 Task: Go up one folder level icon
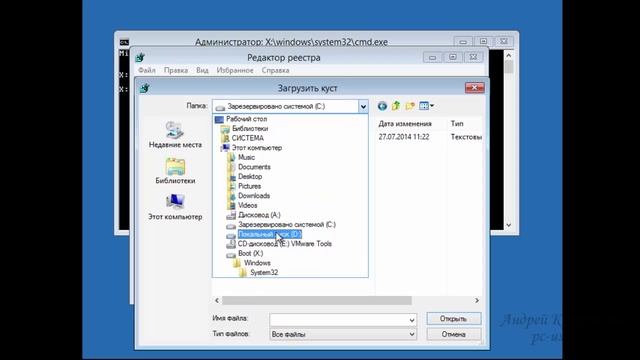tap(396, 106)
